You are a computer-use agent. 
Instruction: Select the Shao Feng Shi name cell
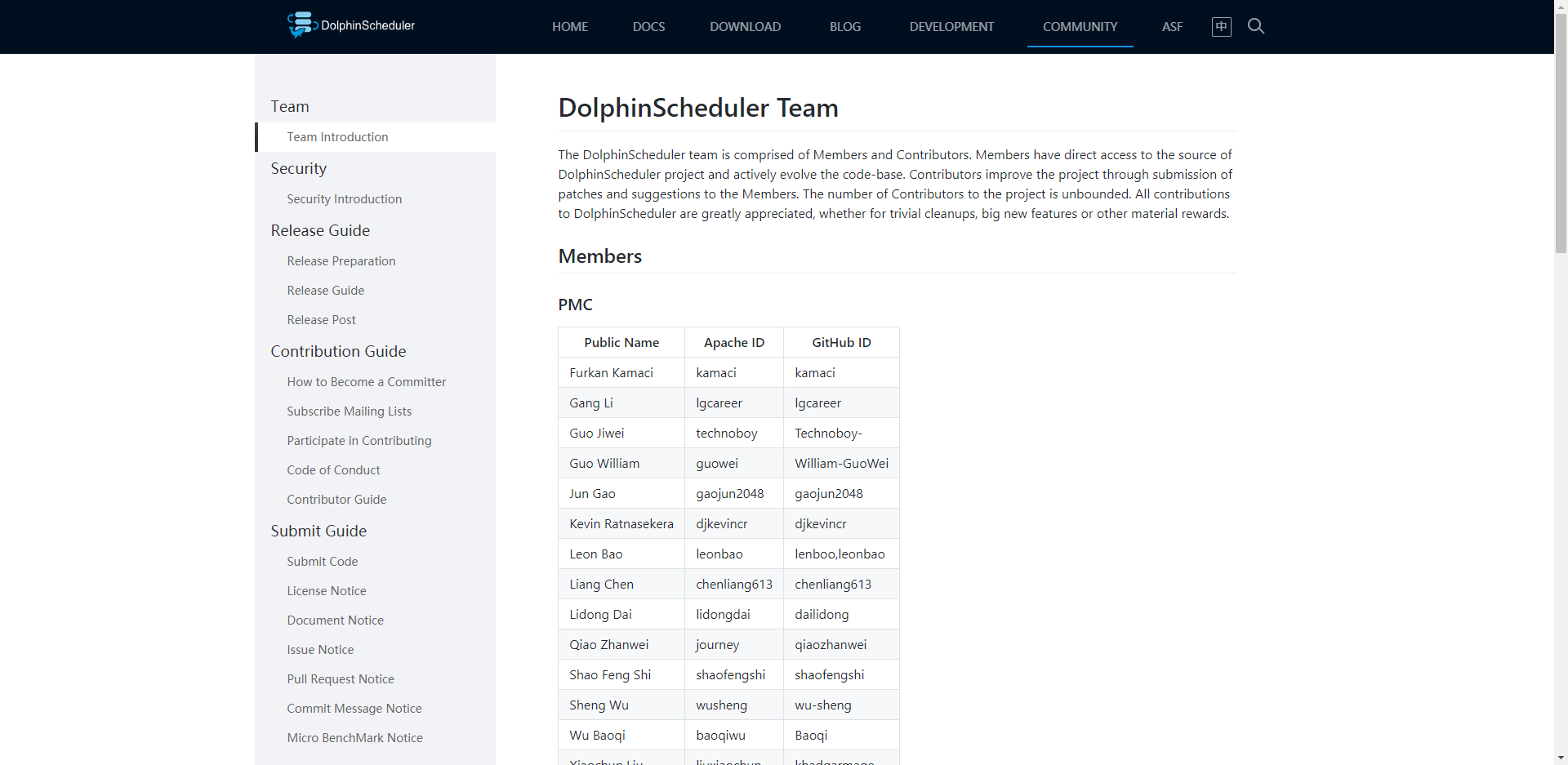[621, 675]
